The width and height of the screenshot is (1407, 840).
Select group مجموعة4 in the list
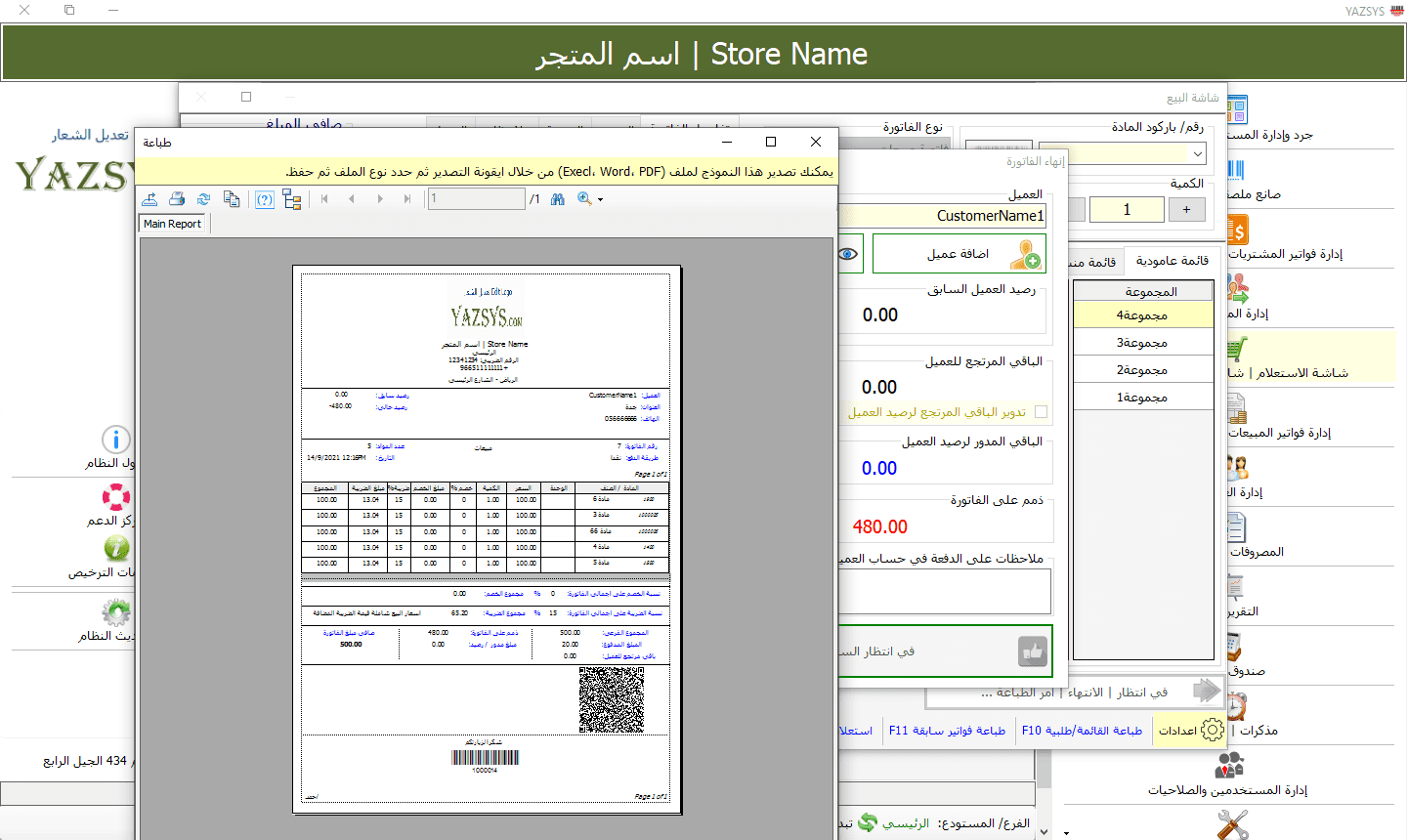point(1143,315)
